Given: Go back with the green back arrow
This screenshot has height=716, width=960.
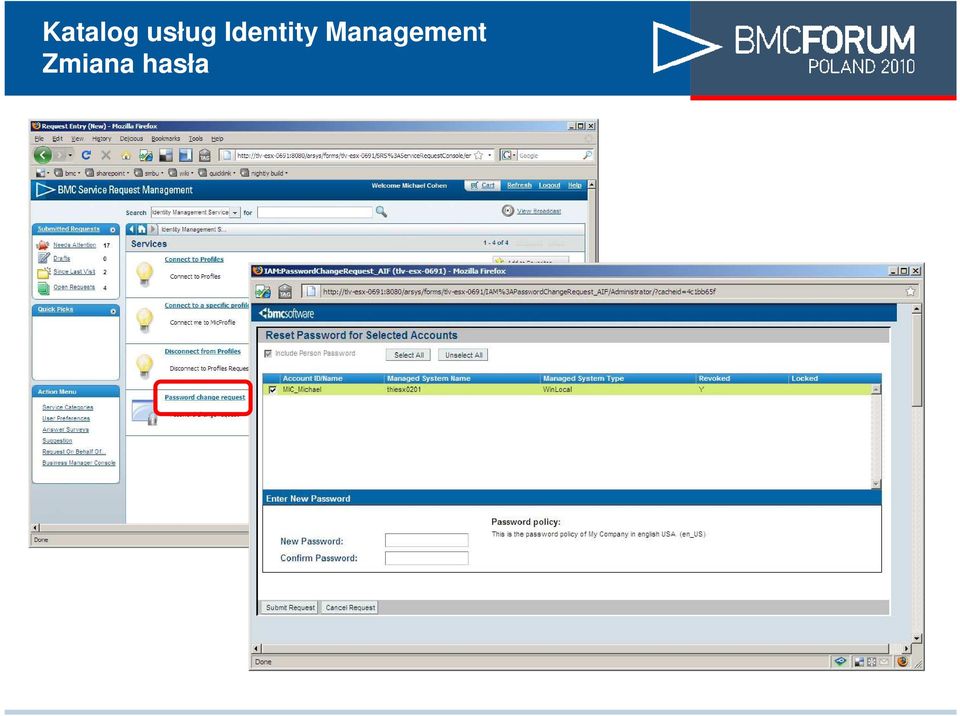Looking at the screenshot, I should click(42, 155).
